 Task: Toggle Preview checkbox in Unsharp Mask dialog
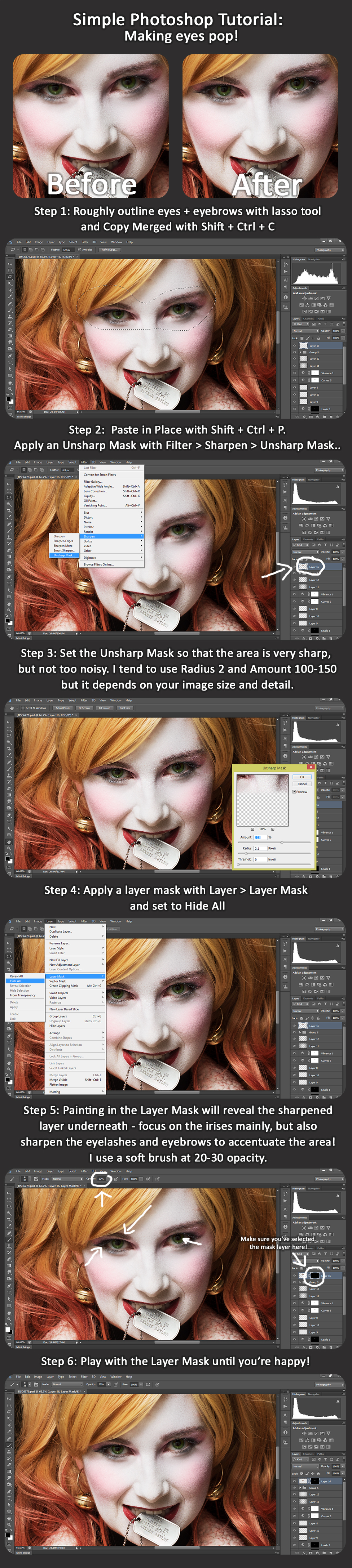pyautogui.click(x=295, y=792)
